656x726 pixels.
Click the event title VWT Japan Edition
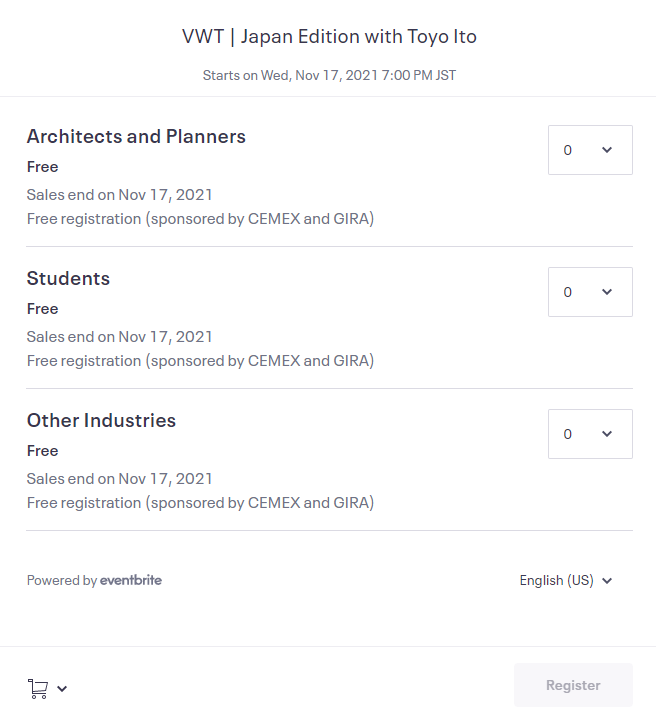(329, 37)
